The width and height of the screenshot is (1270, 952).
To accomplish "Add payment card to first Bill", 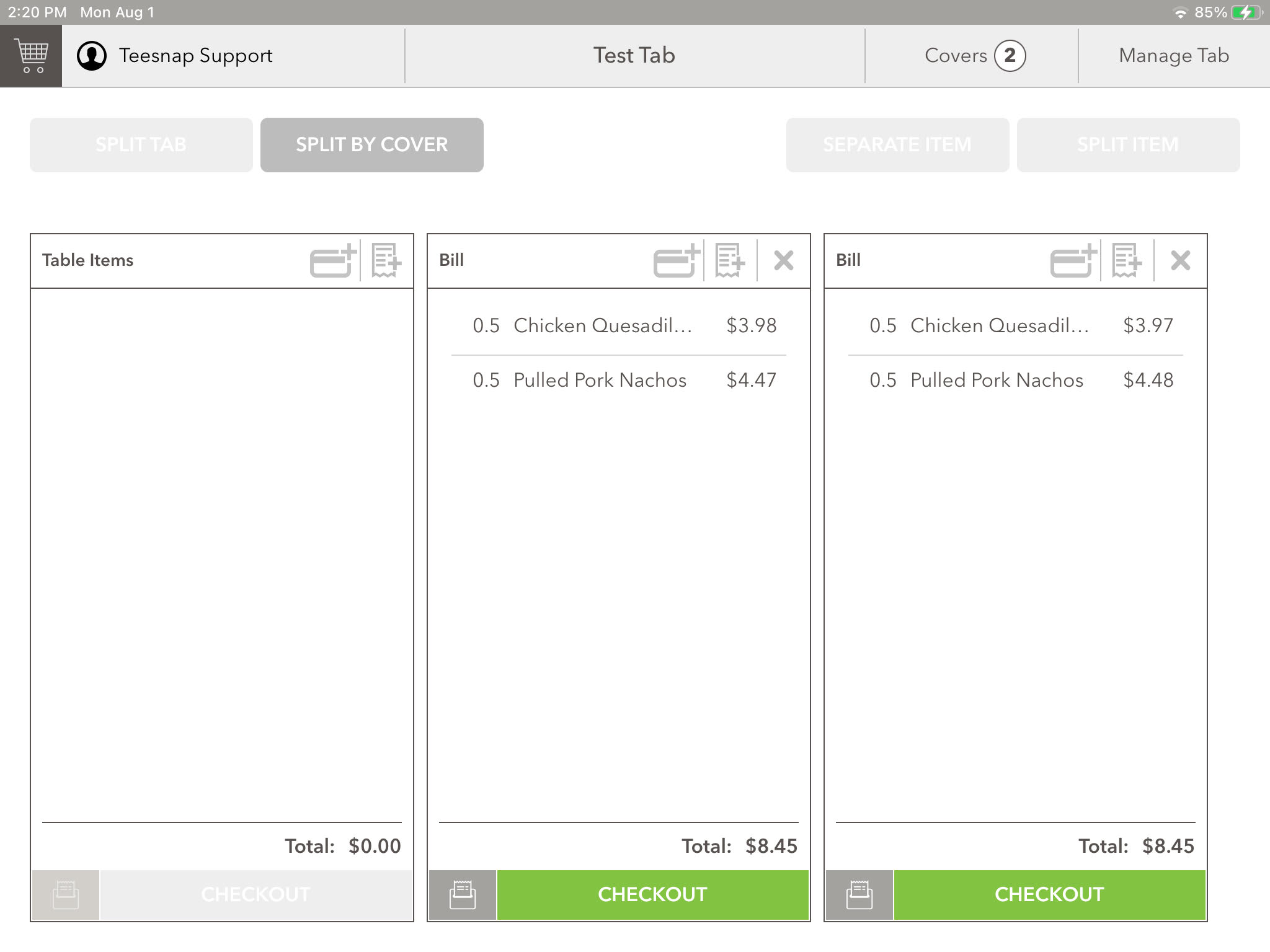I will (677, 260).
